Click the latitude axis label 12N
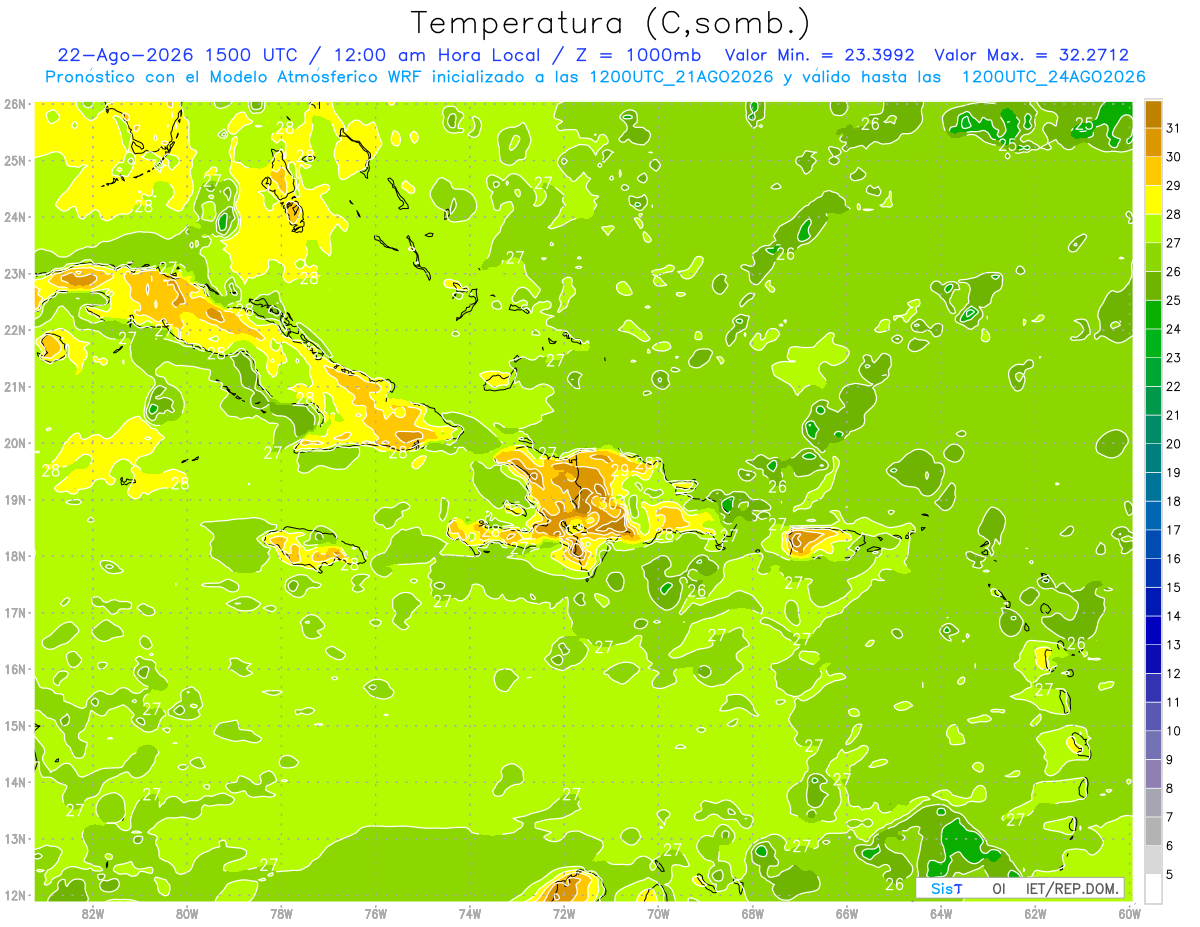The image size is (1200, 927). 14,895
